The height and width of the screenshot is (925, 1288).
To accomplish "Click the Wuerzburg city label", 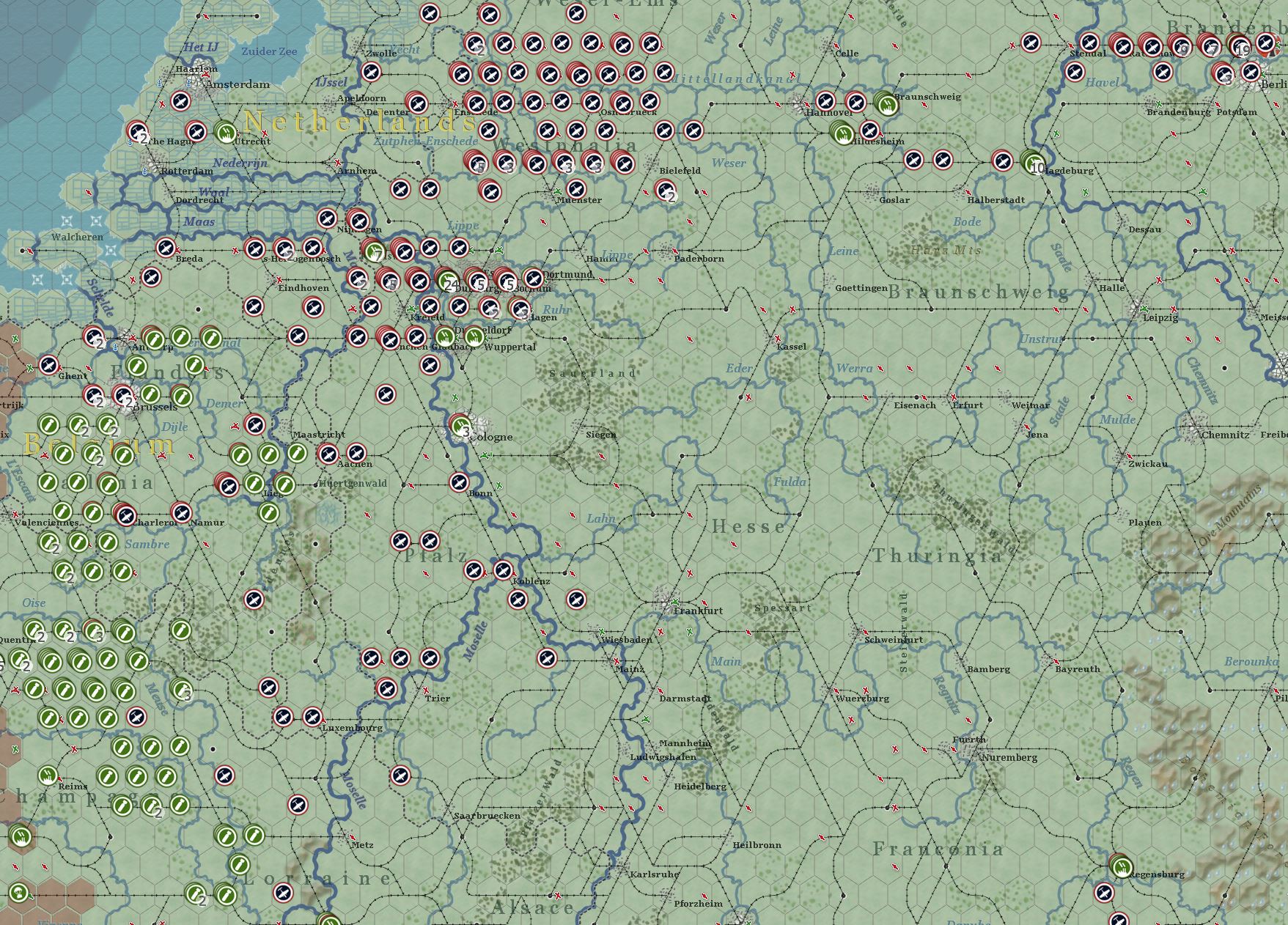I will [863, 699].
